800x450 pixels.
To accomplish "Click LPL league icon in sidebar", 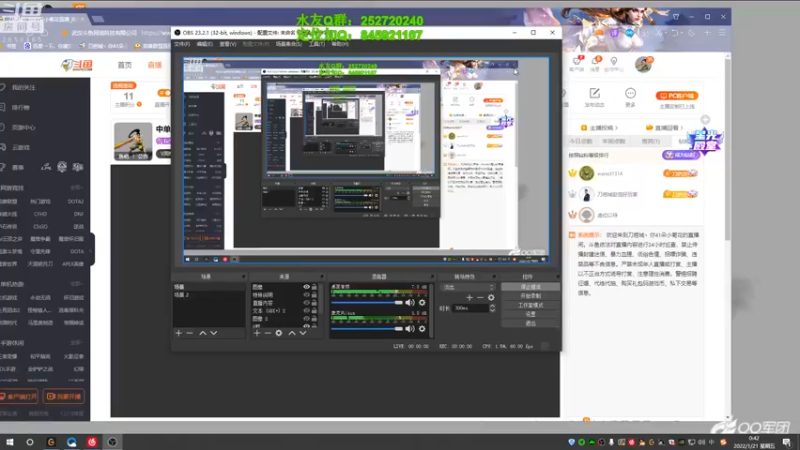I will click(x=46, y=167).
